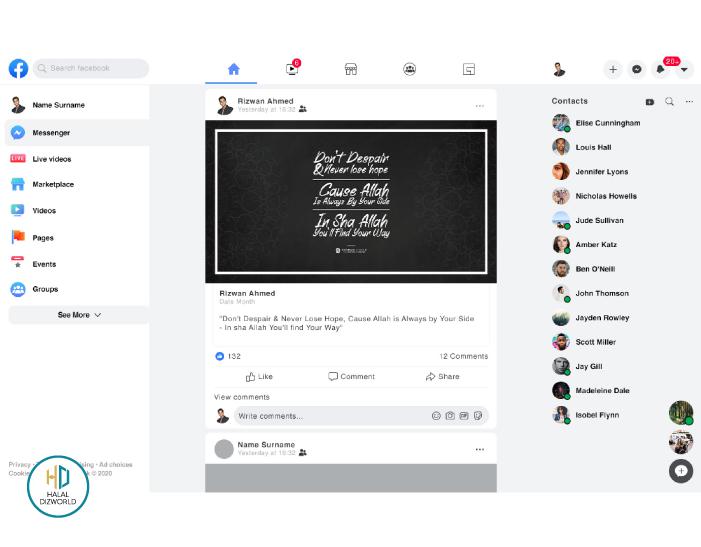
Task: Like Rizwan Ahmed's post
Action: (x=258, y=377)
